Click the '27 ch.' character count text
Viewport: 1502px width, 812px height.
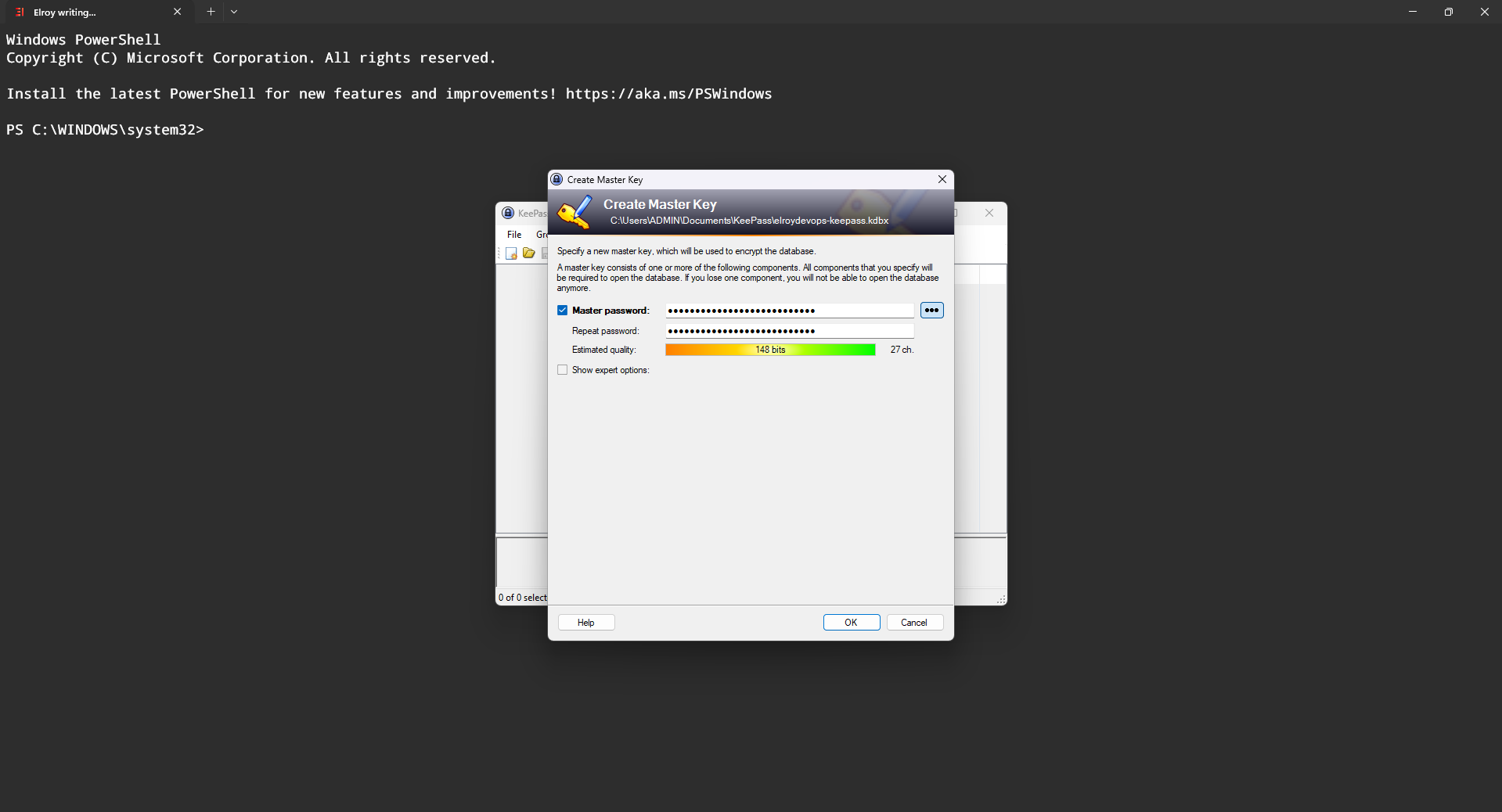click(x=902, y=350)
